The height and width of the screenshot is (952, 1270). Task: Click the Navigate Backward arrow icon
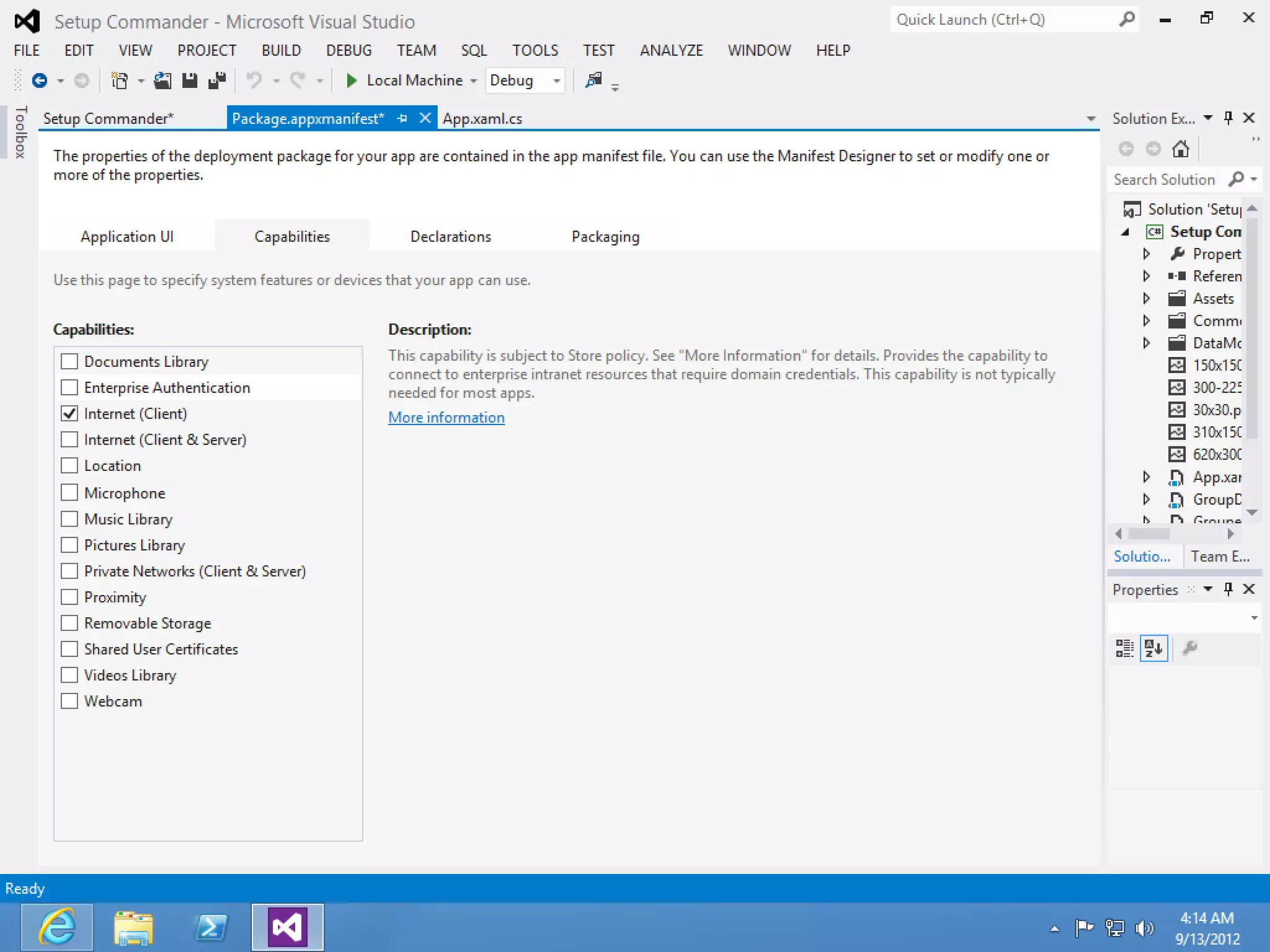[40, 81]
